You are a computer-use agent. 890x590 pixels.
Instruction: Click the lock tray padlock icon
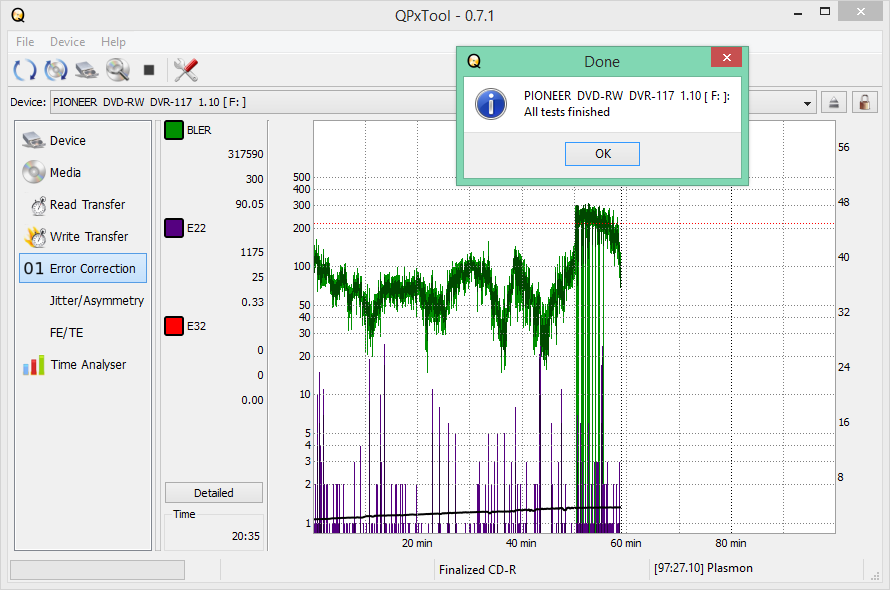click(x=864, y=103)
